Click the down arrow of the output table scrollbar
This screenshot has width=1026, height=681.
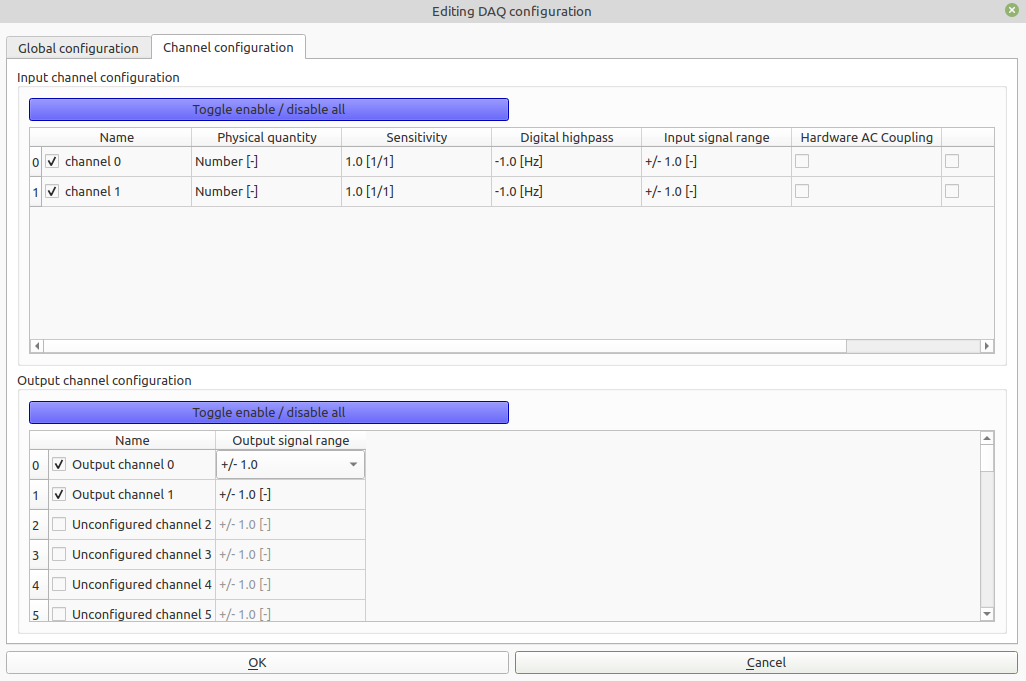point(987,614)
